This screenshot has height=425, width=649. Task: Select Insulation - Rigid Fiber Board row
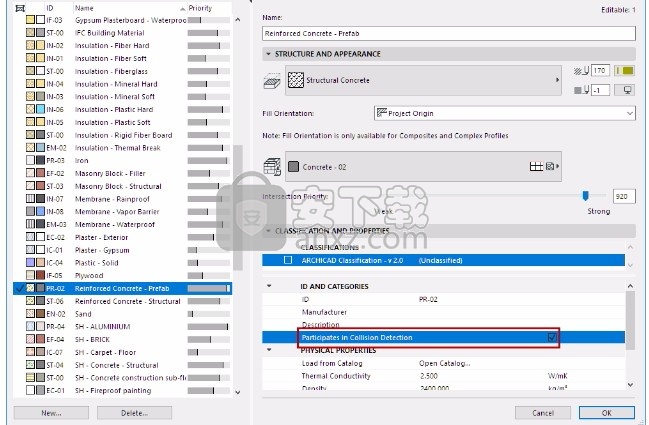click(x=123, y=135)
